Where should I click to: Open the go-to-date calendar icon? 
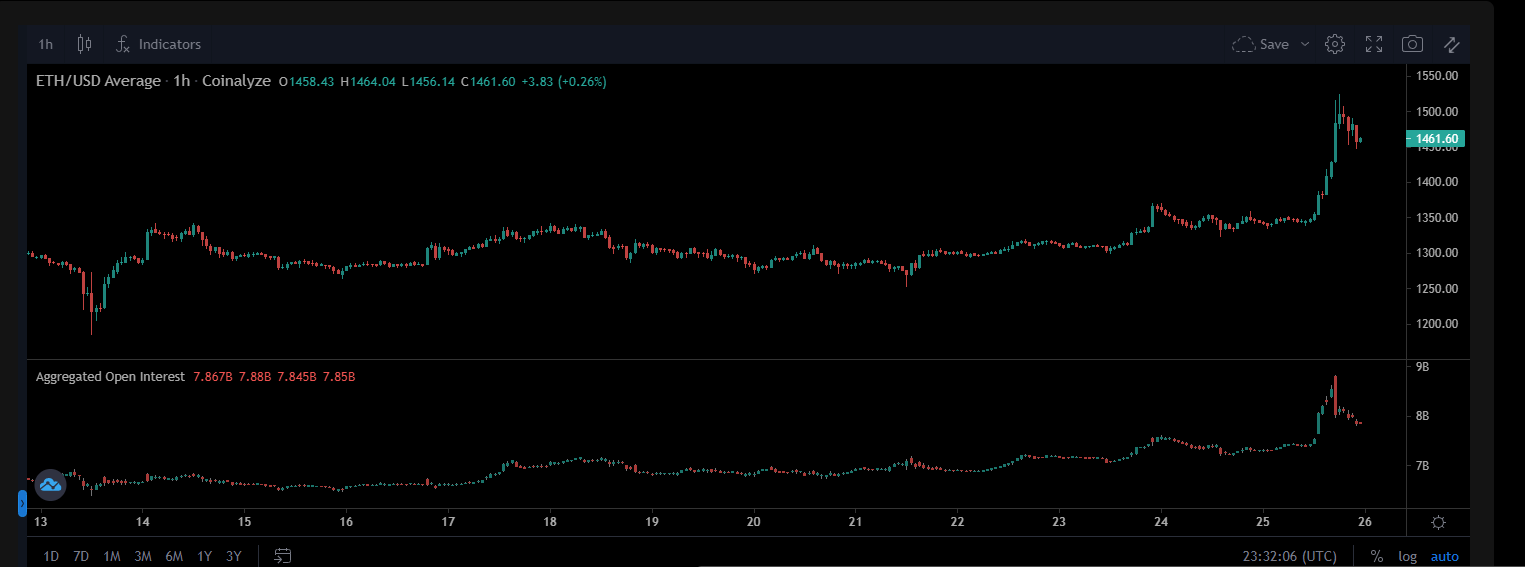pos(283,556)
